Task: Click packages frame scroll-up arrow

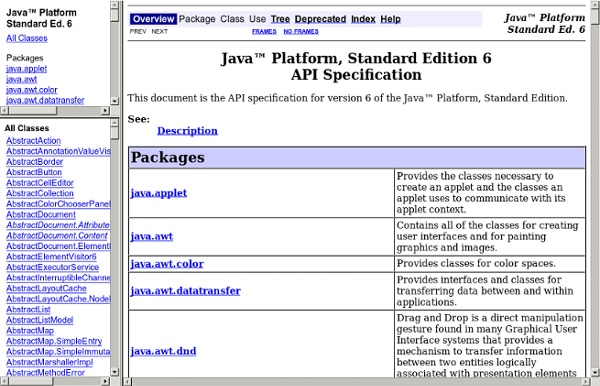Action: (x=114, y=5)
